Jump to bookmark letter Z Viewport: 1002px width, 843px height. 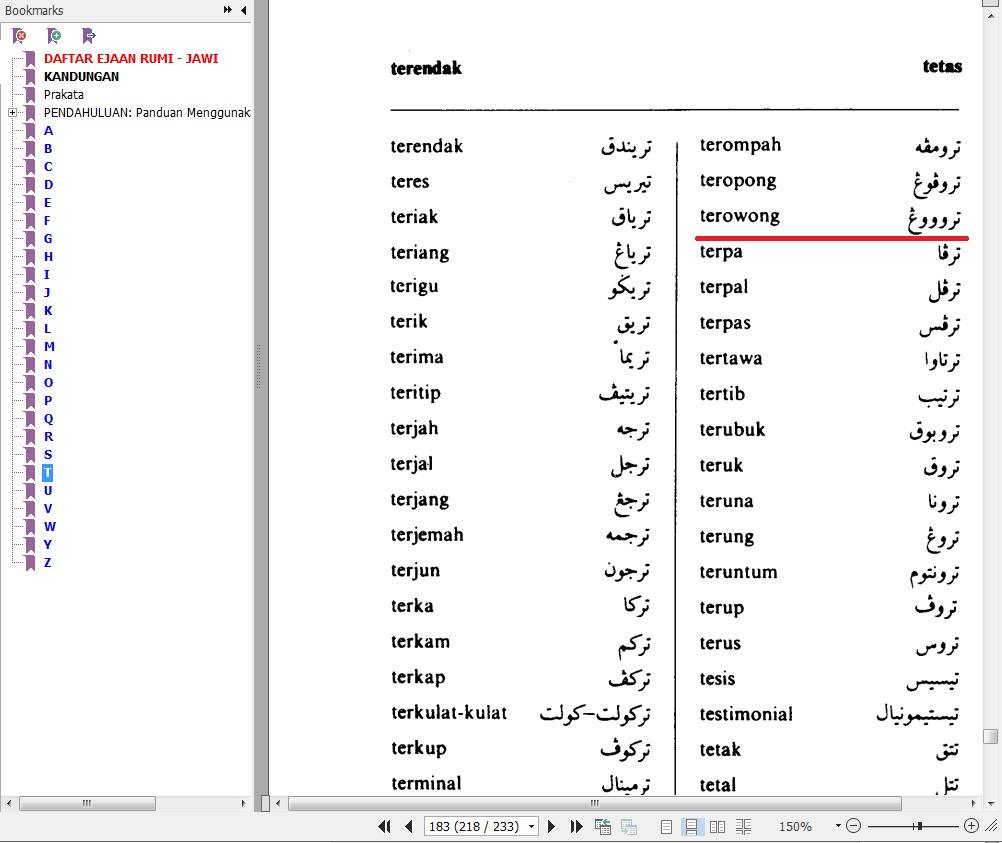(47, 562)
